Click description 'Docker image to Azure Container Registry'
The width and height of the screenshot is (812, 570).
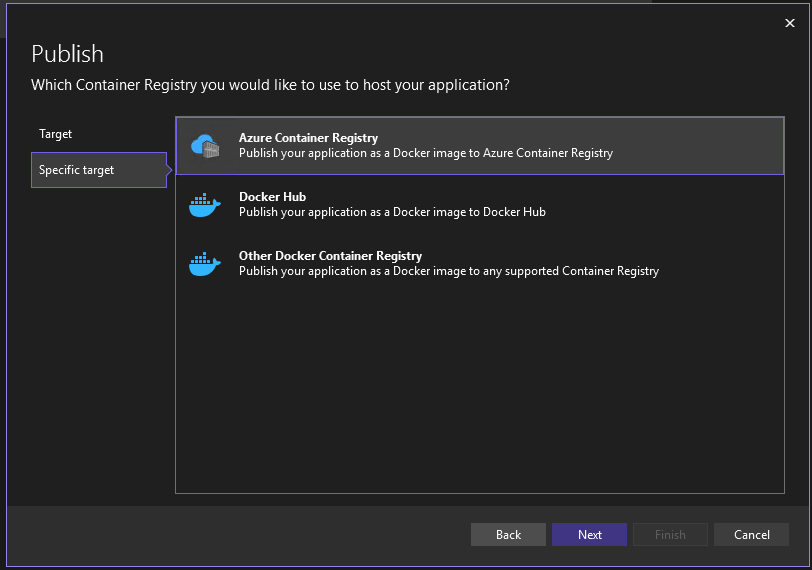503,153
